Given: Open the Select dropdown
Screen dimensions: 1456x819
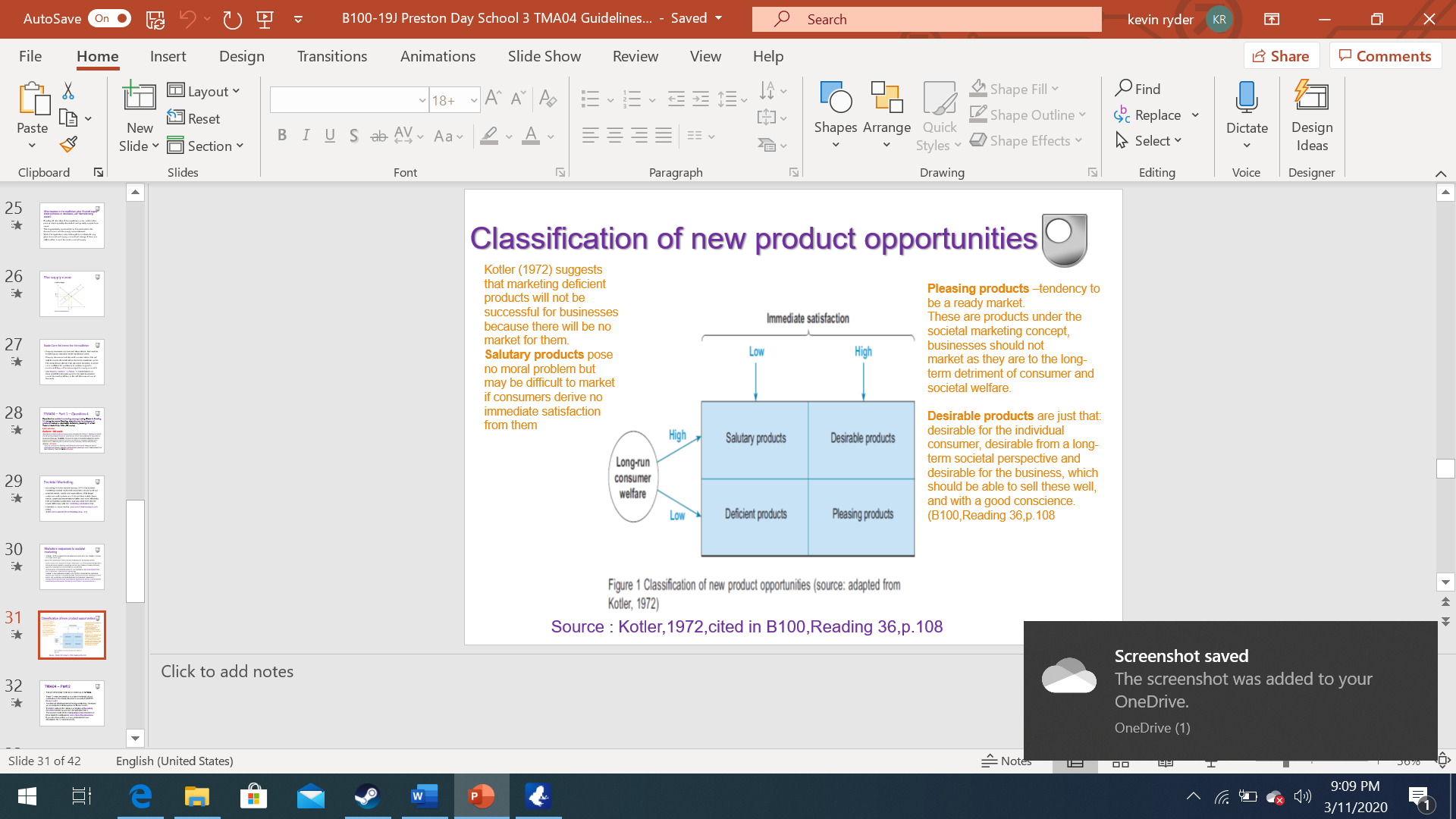Looking at the screenshot, I should 1149,140.
